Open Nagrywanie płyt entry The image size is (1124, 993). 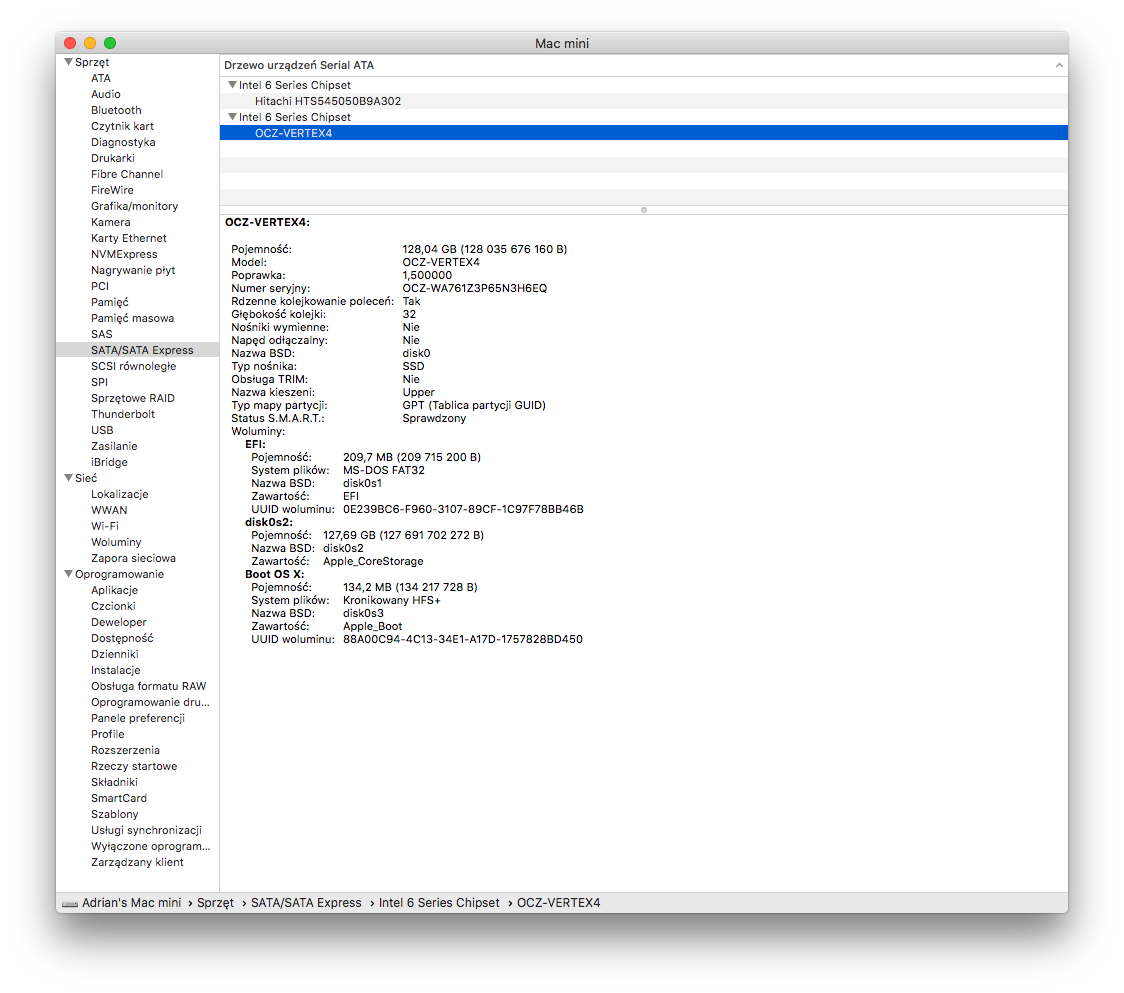(133, 270)
